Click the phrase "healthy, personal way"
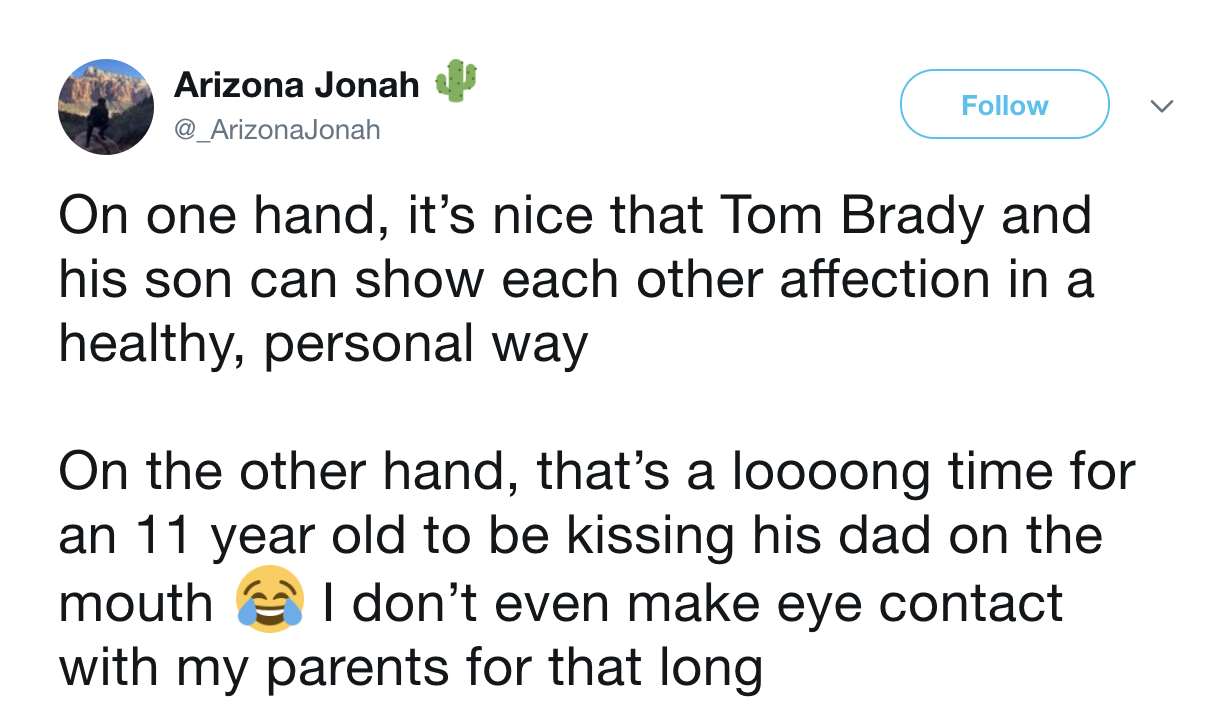1209x718 pixels. 323,346
